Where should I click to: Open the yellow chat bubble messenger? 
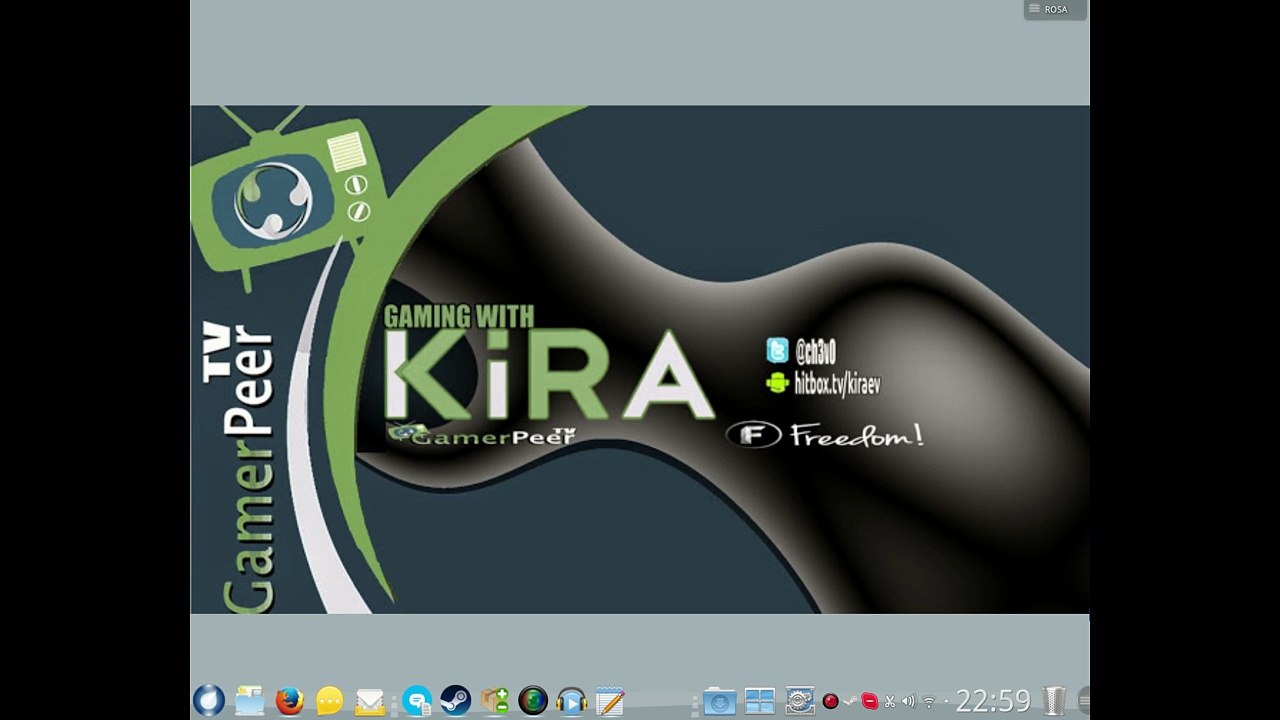(x=329, y=701)
